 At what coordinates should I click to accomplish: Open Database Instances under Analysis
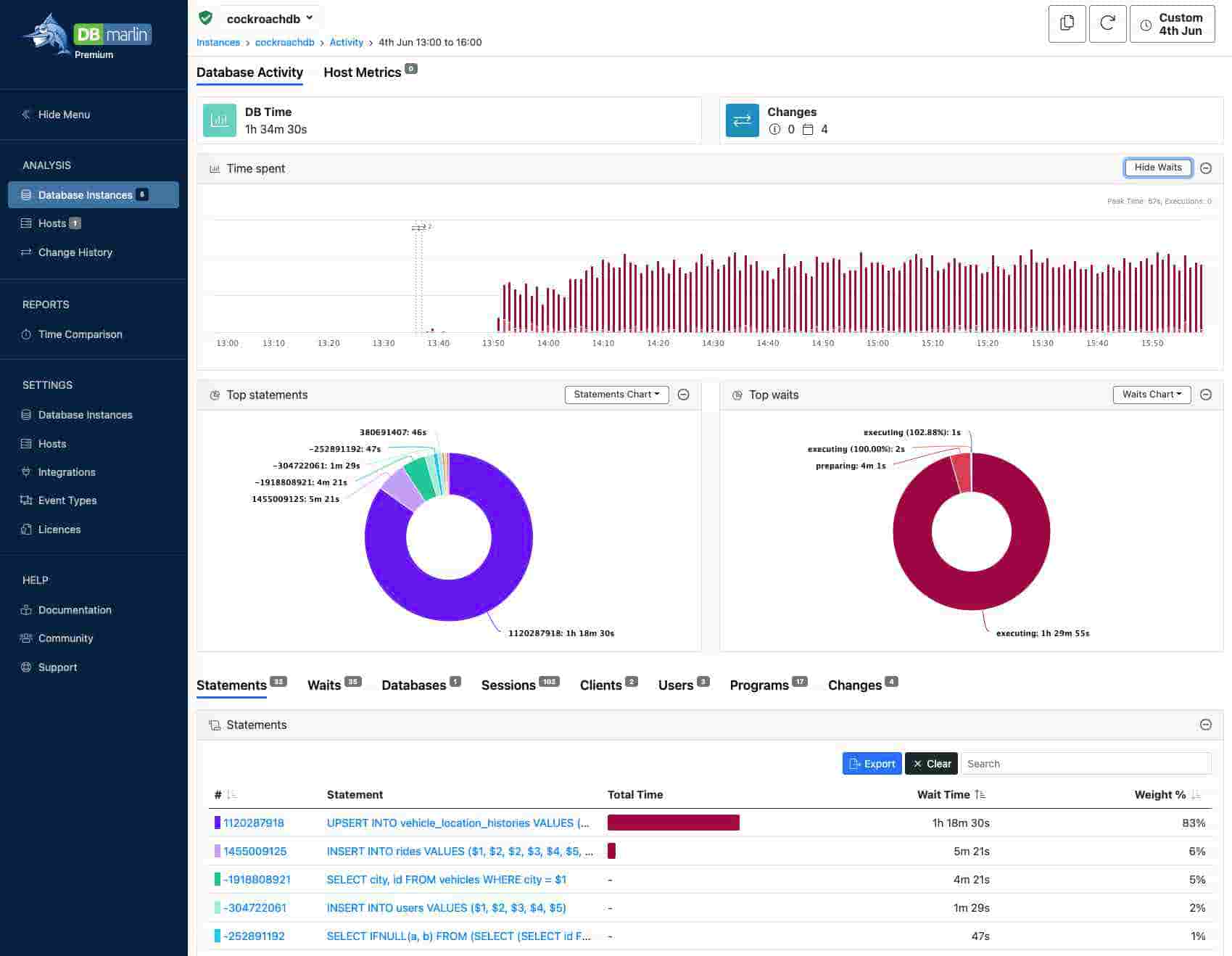click(x=94, y=195)
